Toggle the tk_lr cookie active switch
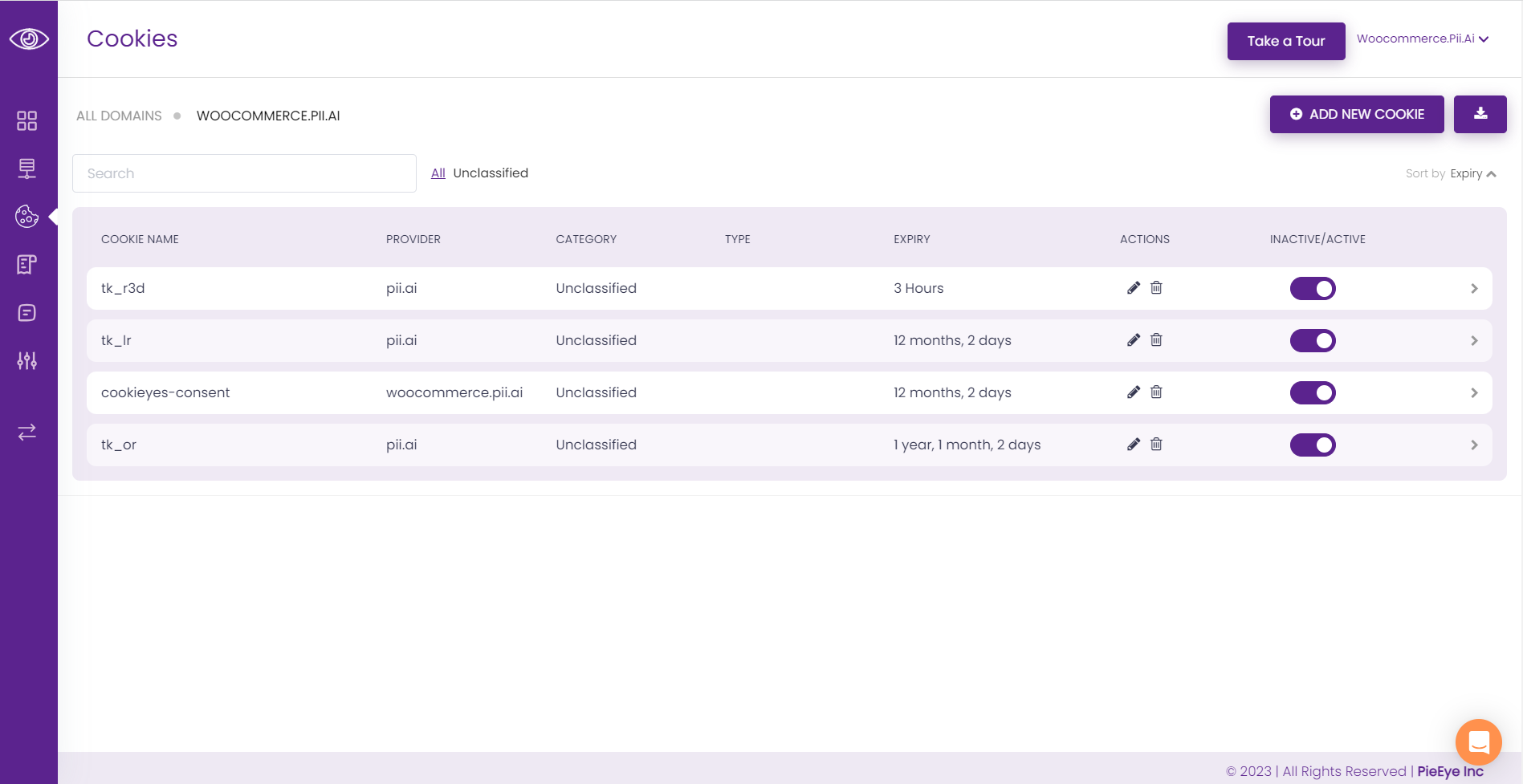This screenshot has width=1523, height=784. pos(1313,340)
